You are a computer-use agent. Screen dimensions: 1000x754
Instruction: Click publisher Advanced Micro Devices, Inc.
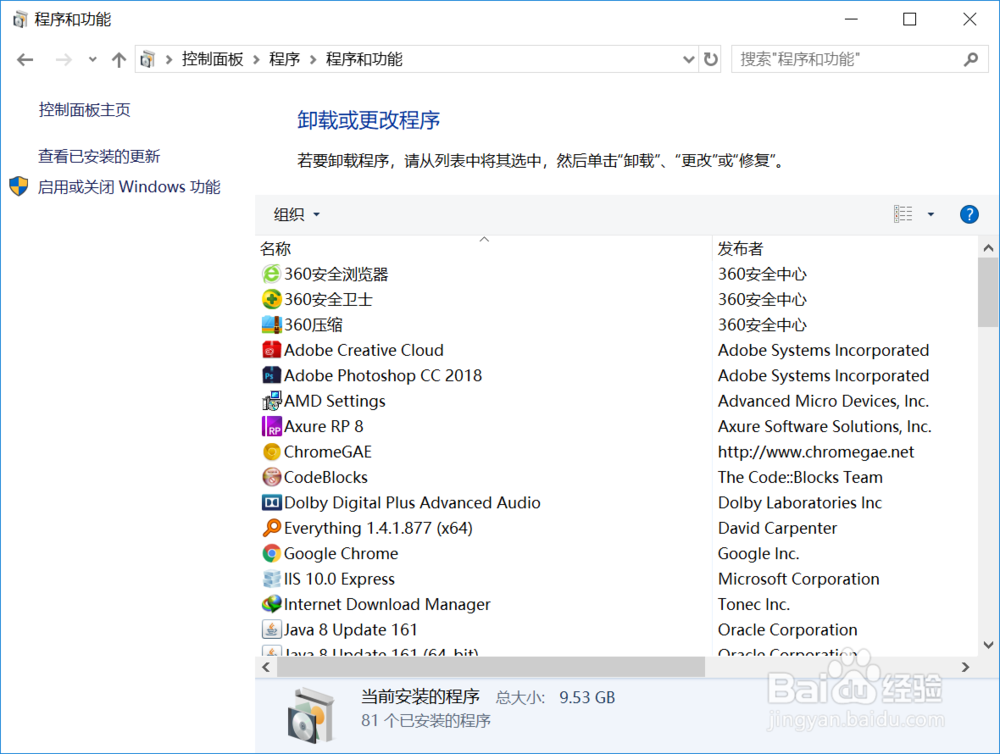click(x=823, y=401)
